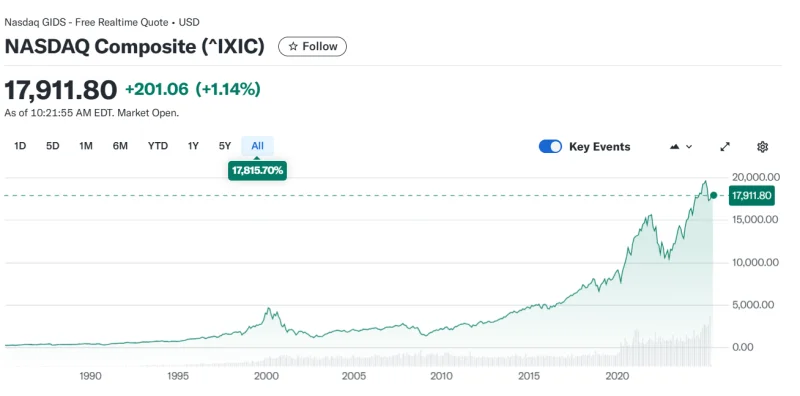Open chart settings gear
Image resolution: width=800 pixels, height=396 pixels.
coord(762,147)
